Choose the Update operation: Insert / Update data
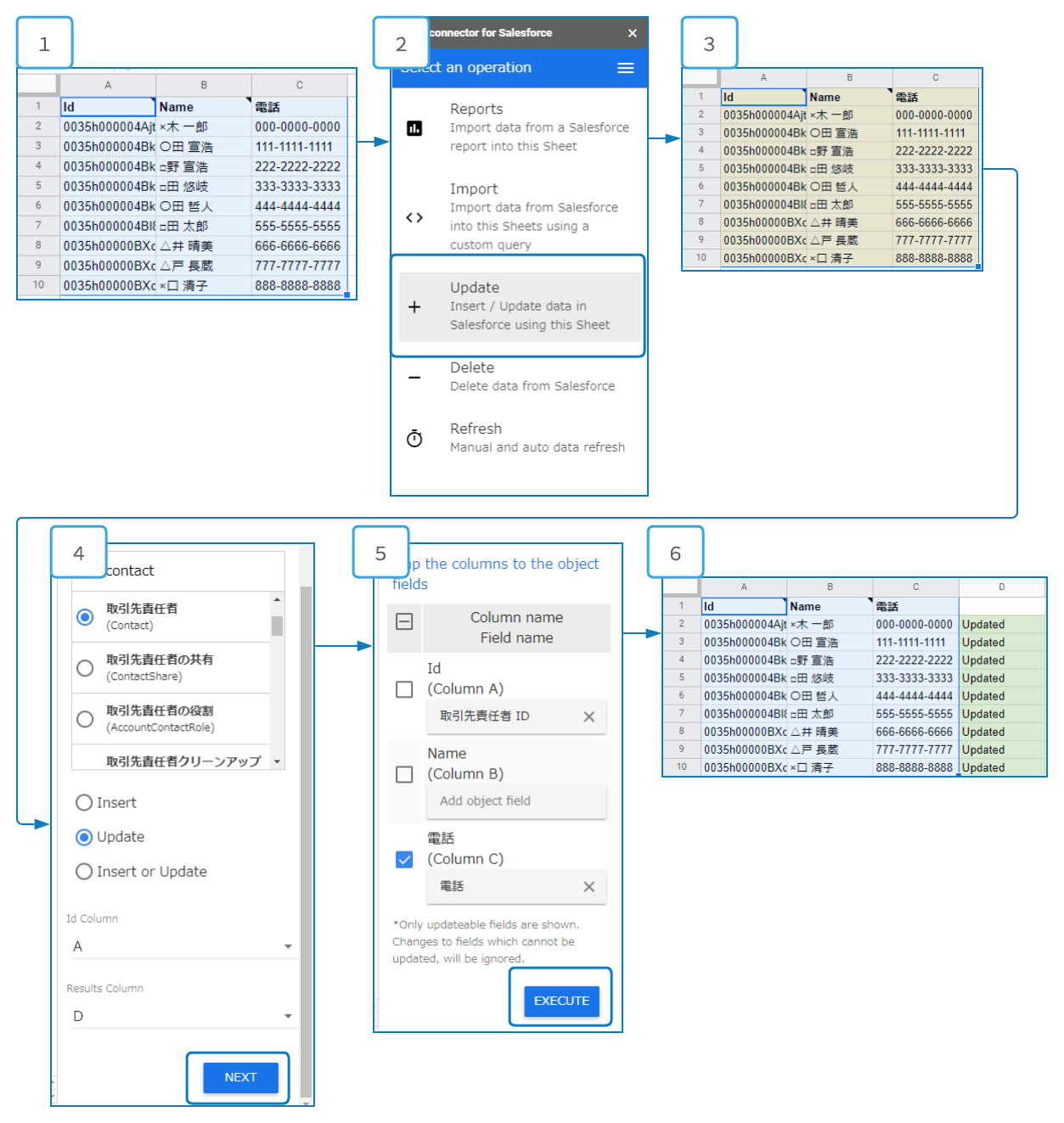This screenshot has width=1064, height=1123. coord(520,306)
